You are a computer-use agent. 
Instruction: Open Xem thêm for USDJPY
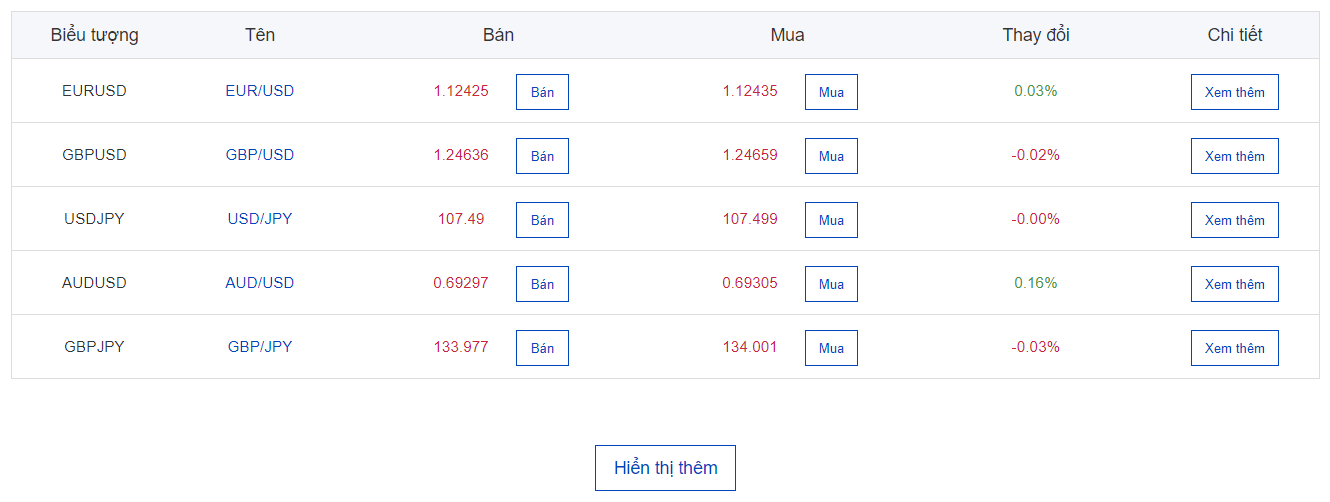point(1234,220)
